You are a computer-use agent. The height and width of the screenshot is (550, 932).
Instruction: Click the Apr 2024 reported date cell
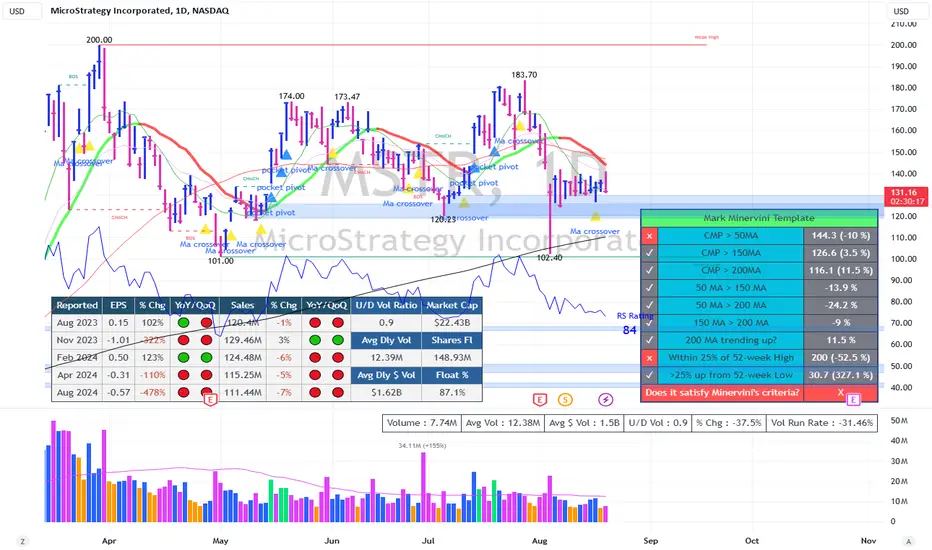pyautogui.click(x=77, y=375)
